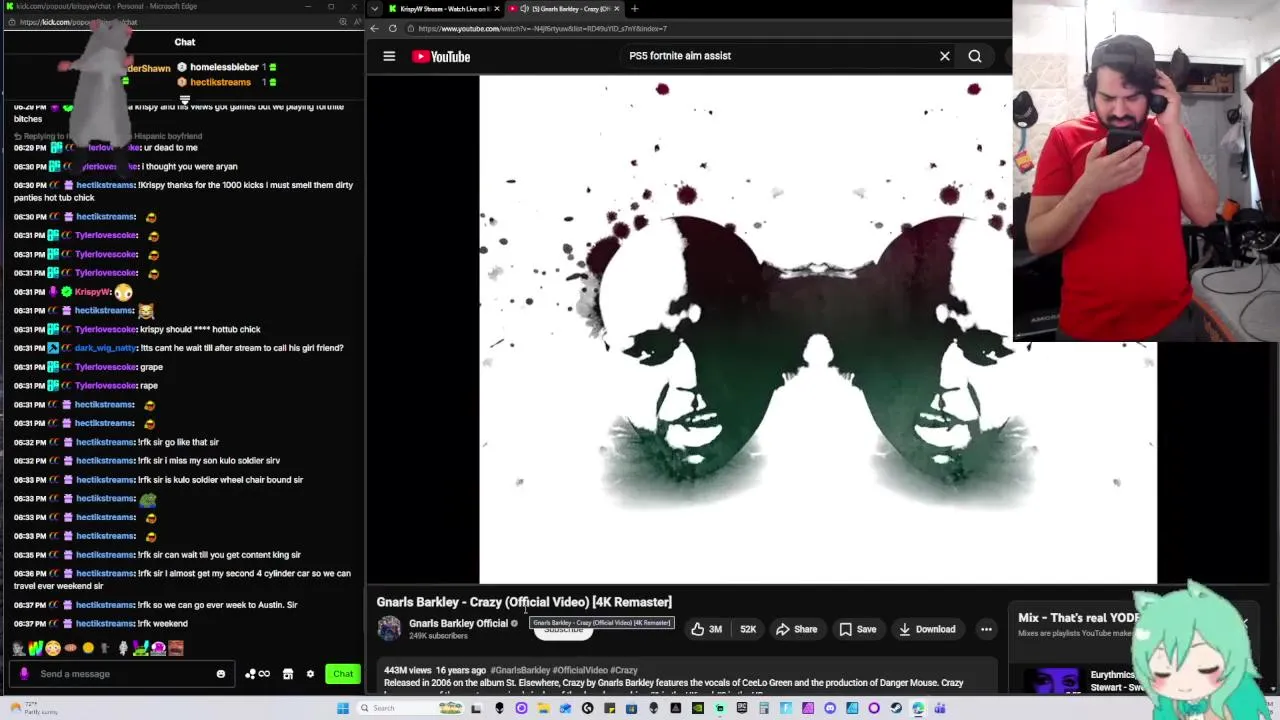The height and width of the screenshot is (720, 1280).
Task: Save the video to a playlist
Action: pos(858,629)
